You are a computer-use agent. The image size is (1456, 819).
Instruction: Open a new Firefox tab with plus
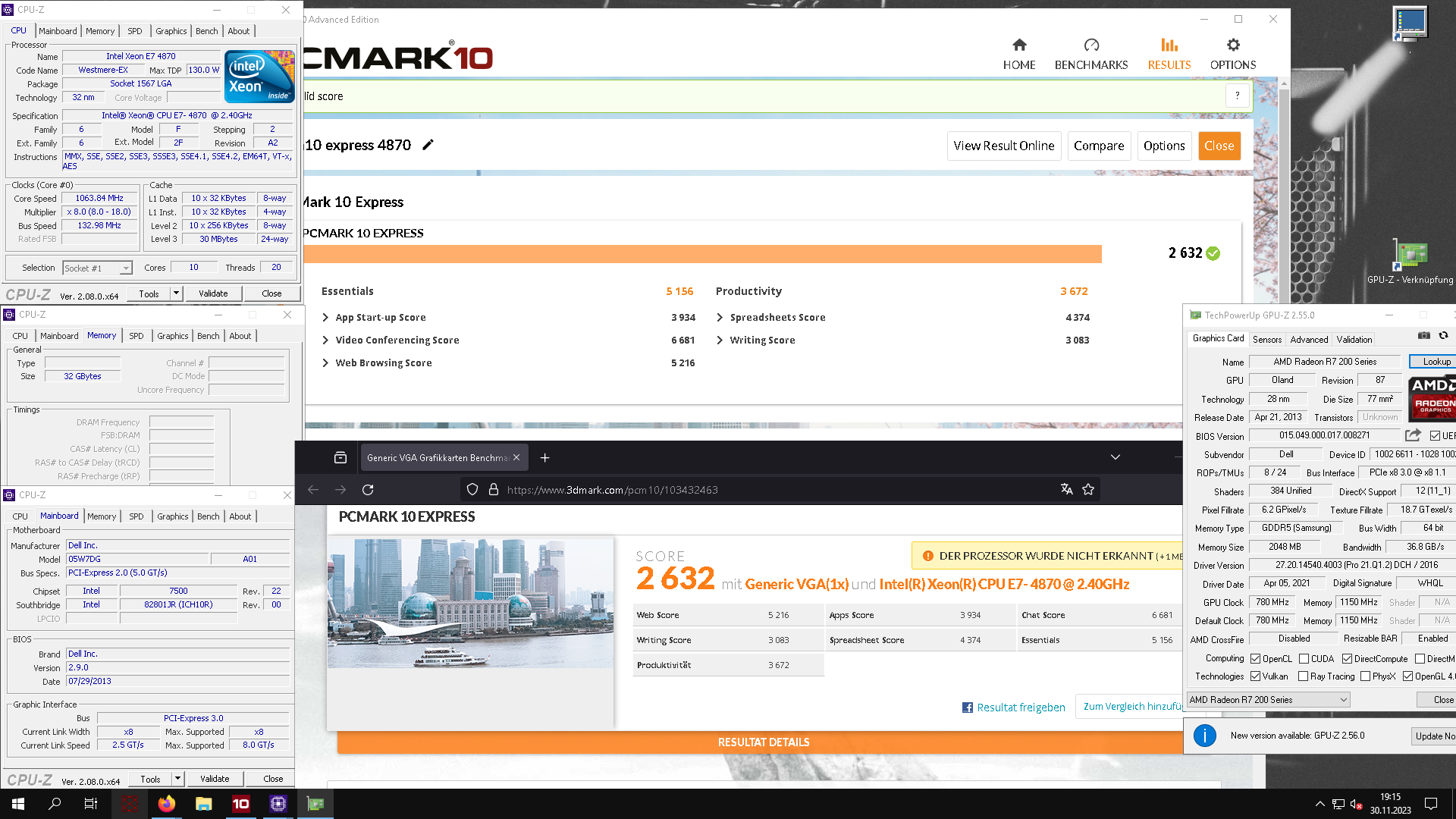click(x=544, y=457)
